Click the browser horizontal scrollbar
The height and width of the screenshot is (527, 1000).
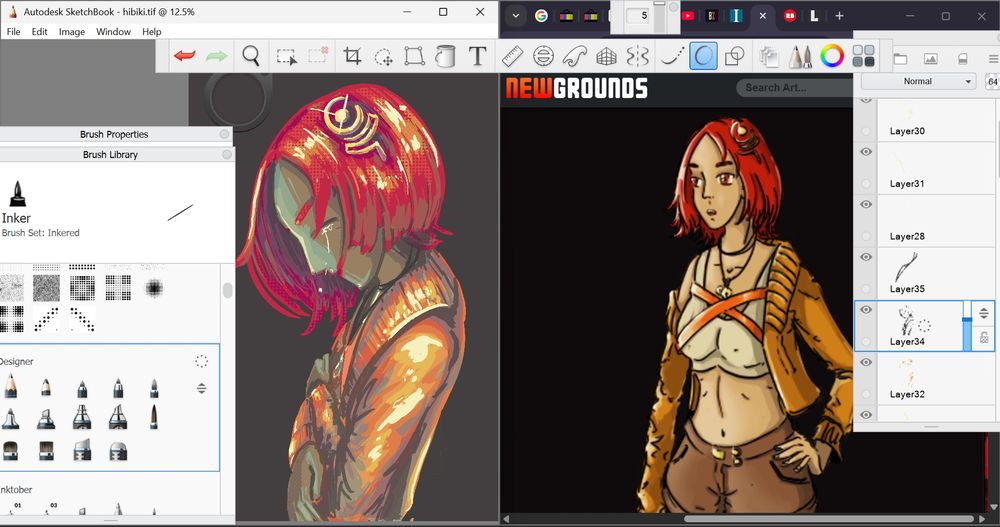[829, 519]
